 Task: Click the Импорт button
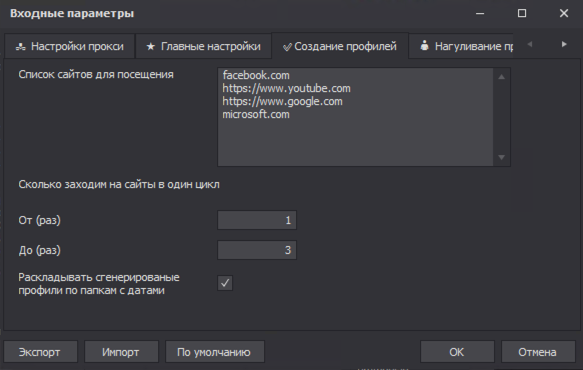tap(121, 352)
